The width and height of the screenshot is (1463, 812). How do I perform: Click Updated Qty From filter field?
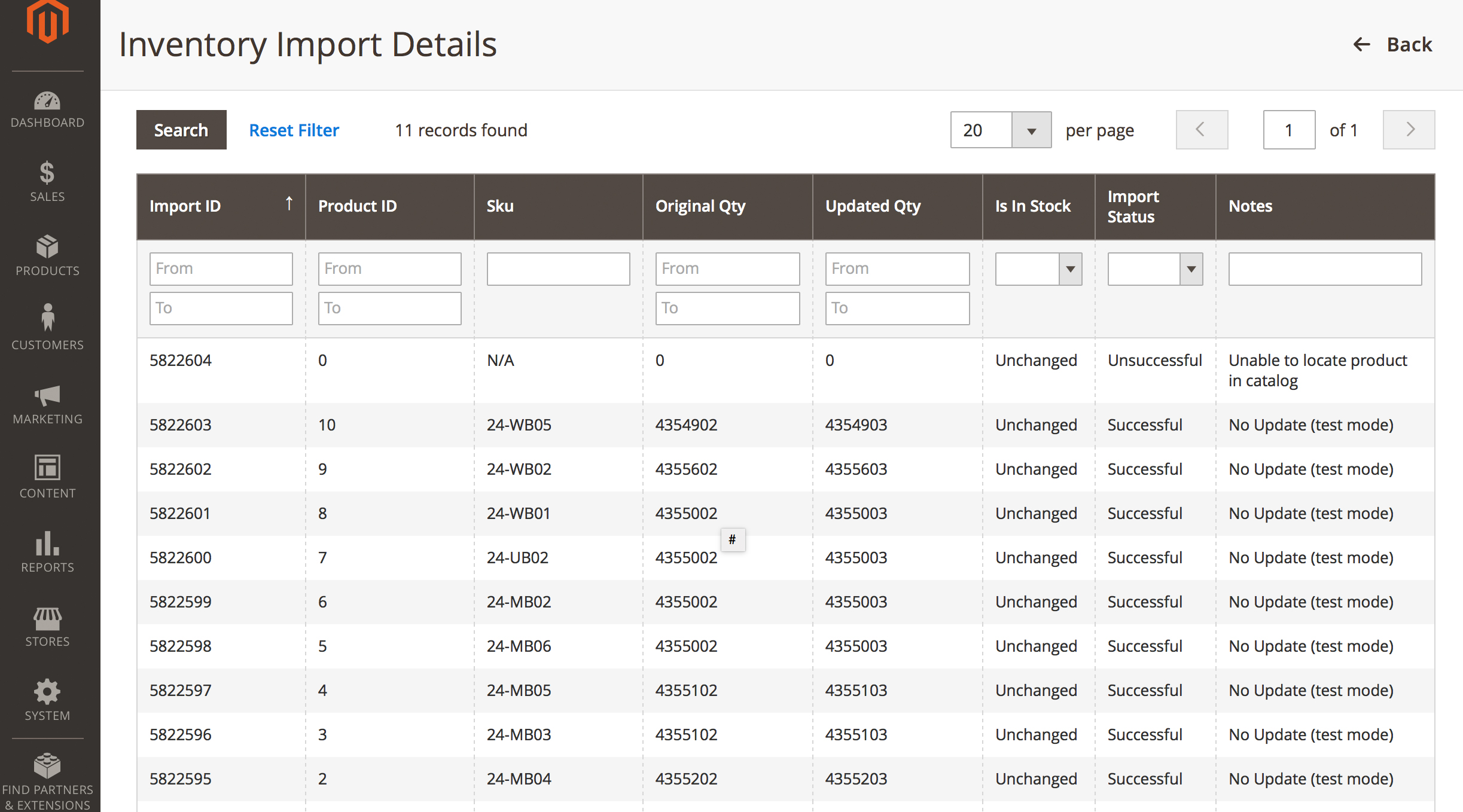(898, 269)
